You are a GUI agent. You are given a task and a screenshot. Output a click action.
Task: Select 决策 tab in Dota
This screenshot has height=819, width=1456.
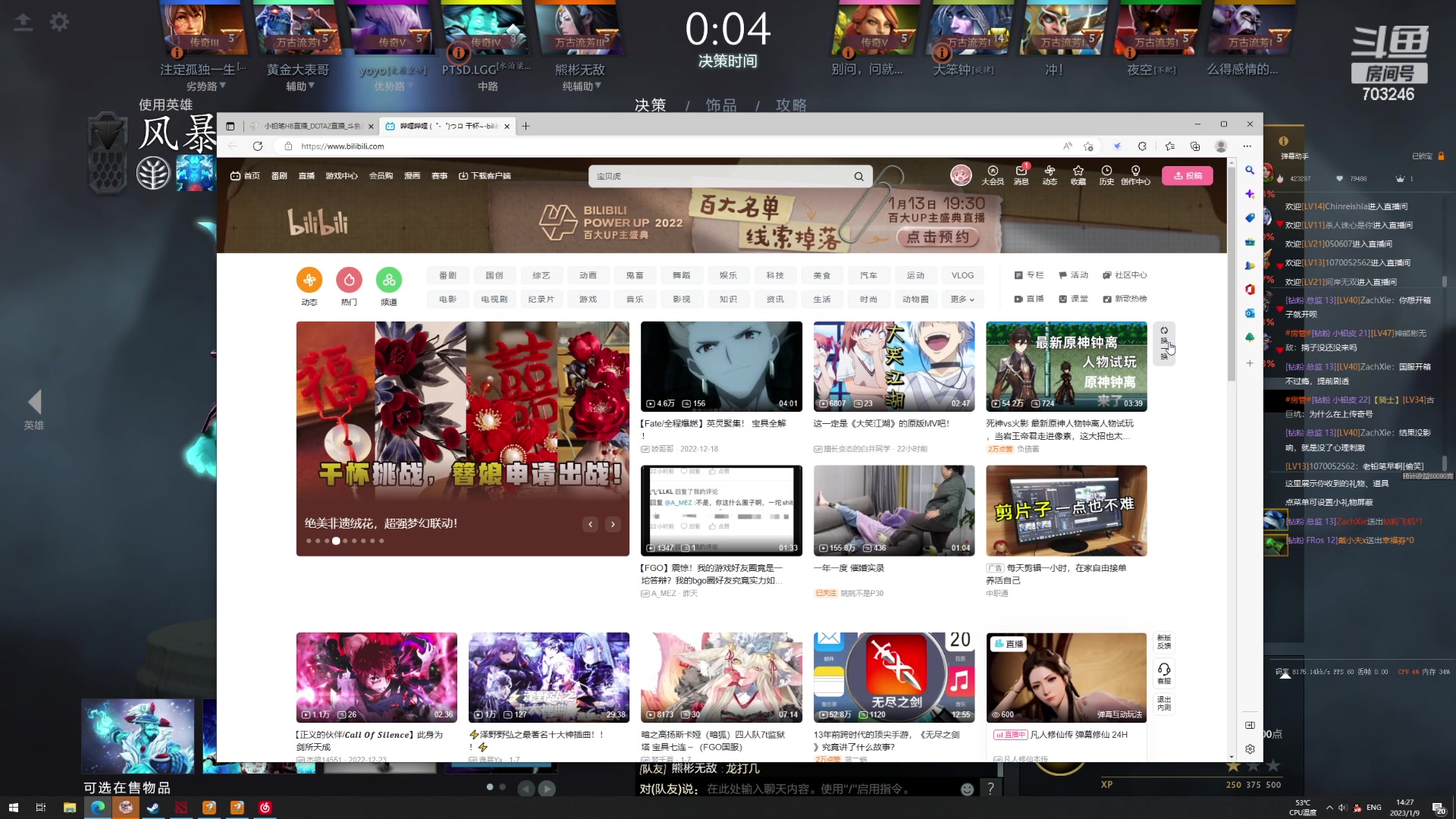[650, 105]
